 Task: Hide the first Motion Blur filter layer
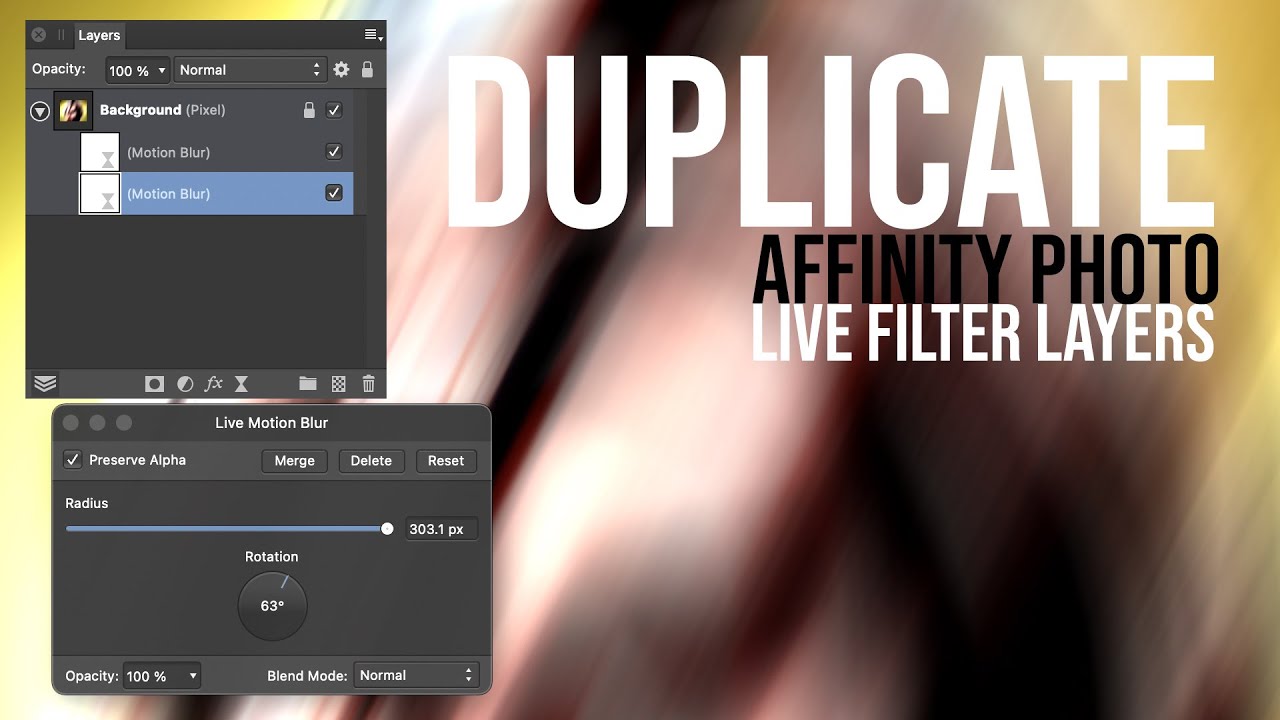click(334, 152)
